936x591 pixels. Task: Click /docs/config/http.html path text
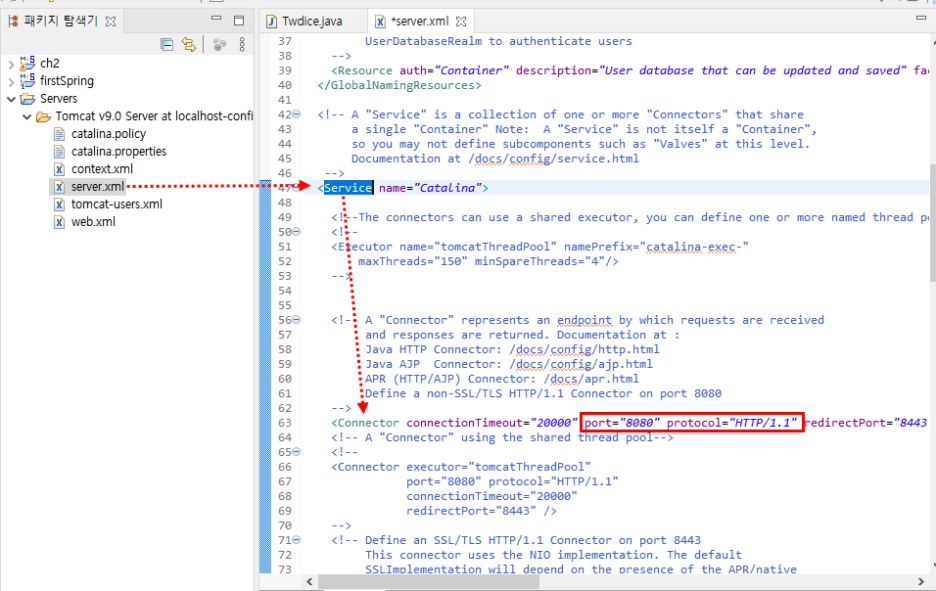(x=584, y=349)
